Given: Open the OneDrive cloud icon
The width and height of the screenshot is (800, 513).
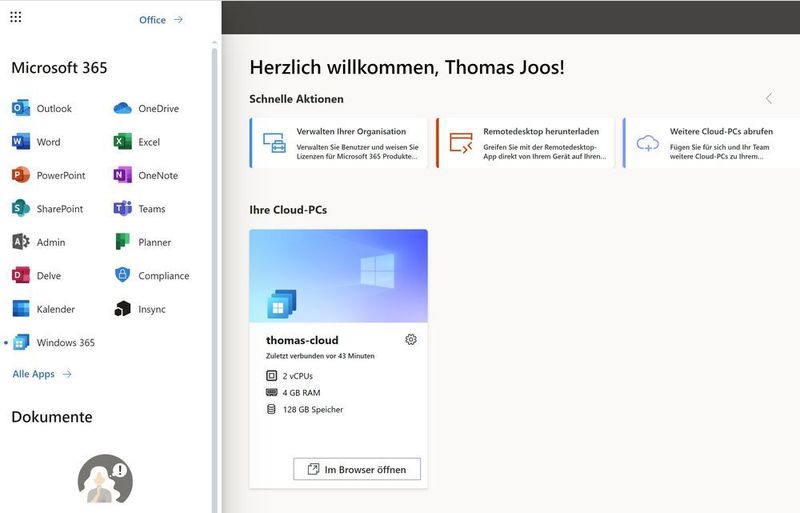Looking at the screenshot, I should coord(122,108).
